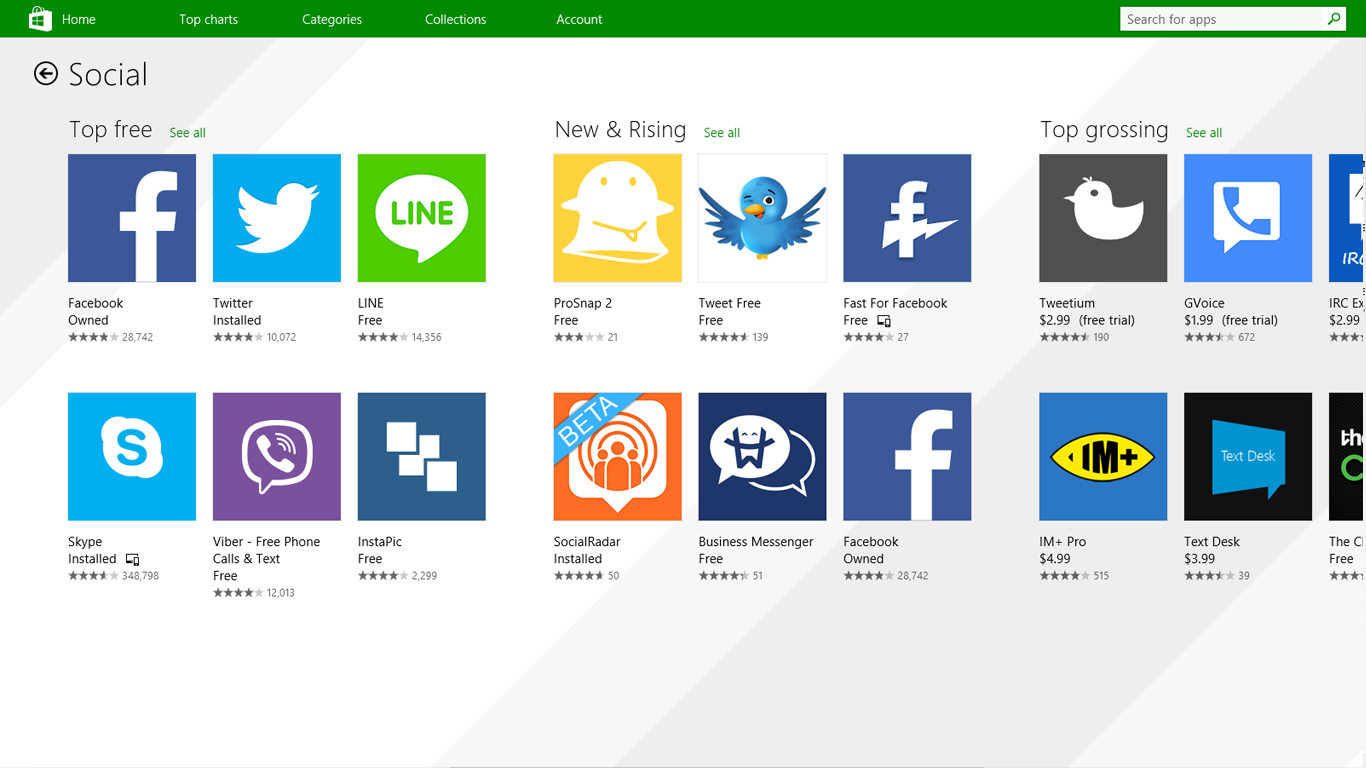The height and width of the screenshot is (768, 1366).
Task: Click the LINE rating count 14,356
Action: (x=426, y=337)
